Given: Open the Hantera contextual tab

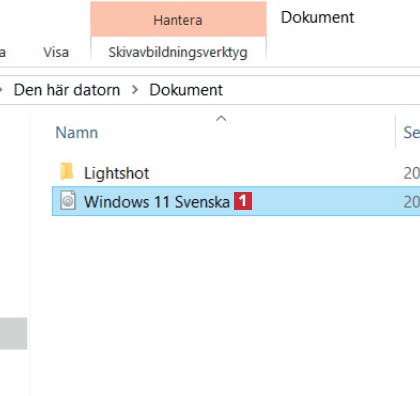Looking at the screenshot, I should click(x=178, y=19).
